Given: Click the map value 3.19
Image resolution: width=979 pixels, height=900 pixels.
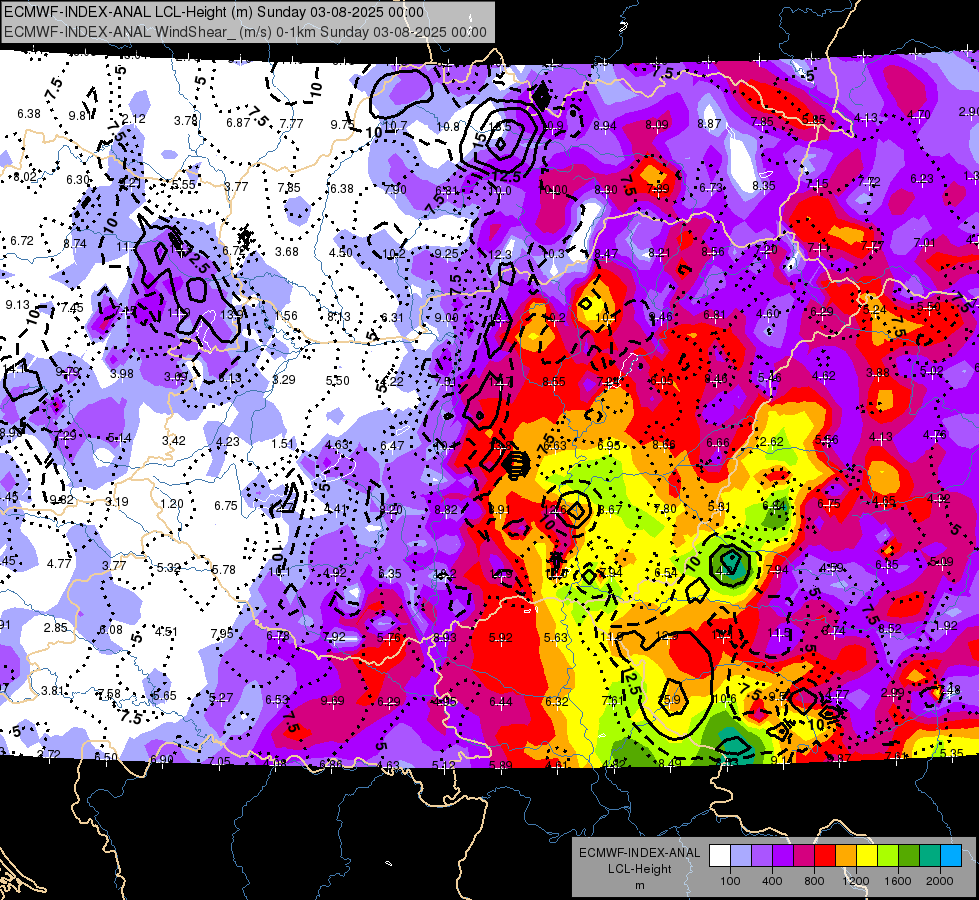Looking at the screenshot, I should (117, 502).
